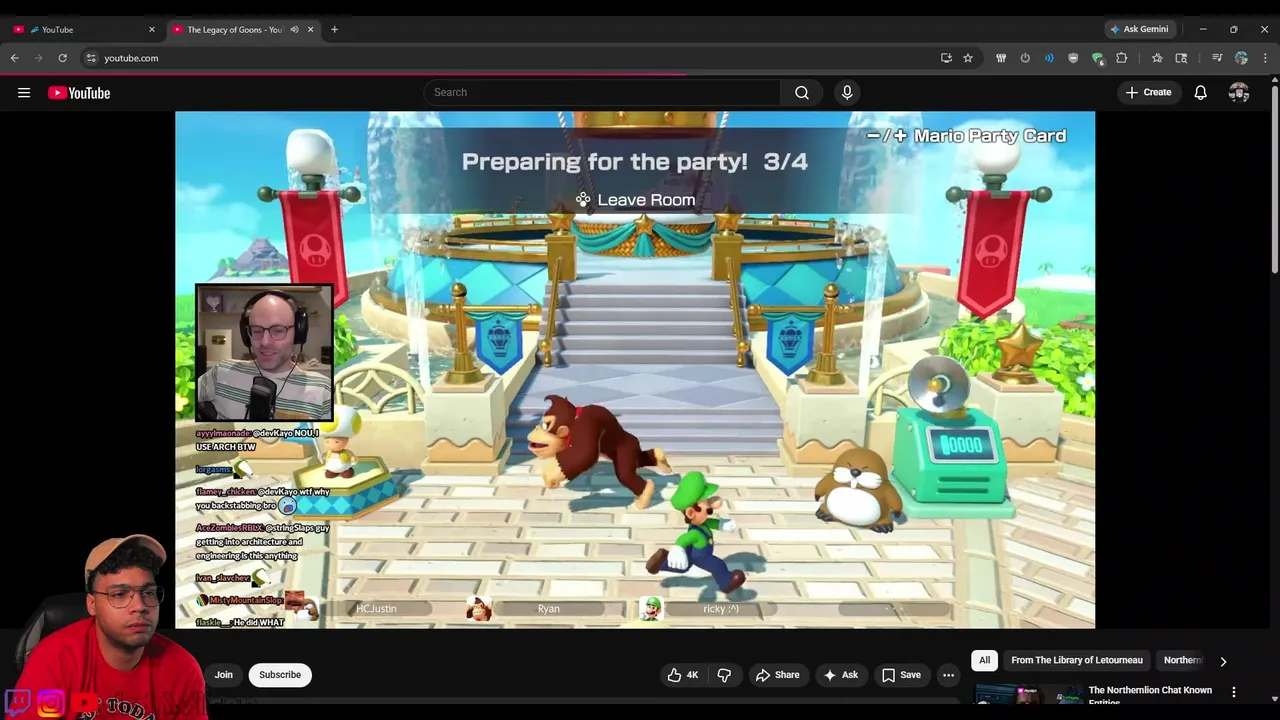The image size is (1280, 720).
Task: Select the All filter chip
Action: pyautogui.click(x=984, y=660)
